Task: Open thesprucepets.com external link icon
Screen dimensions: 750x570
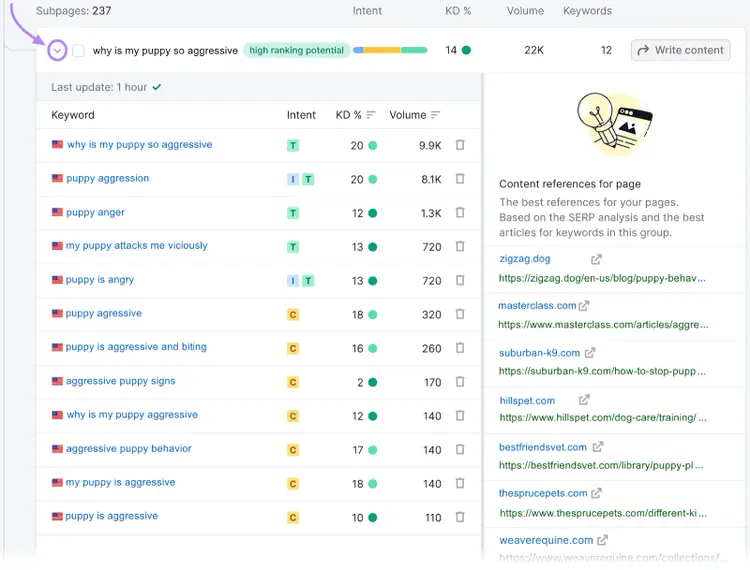Action: [x=596, y=493]
